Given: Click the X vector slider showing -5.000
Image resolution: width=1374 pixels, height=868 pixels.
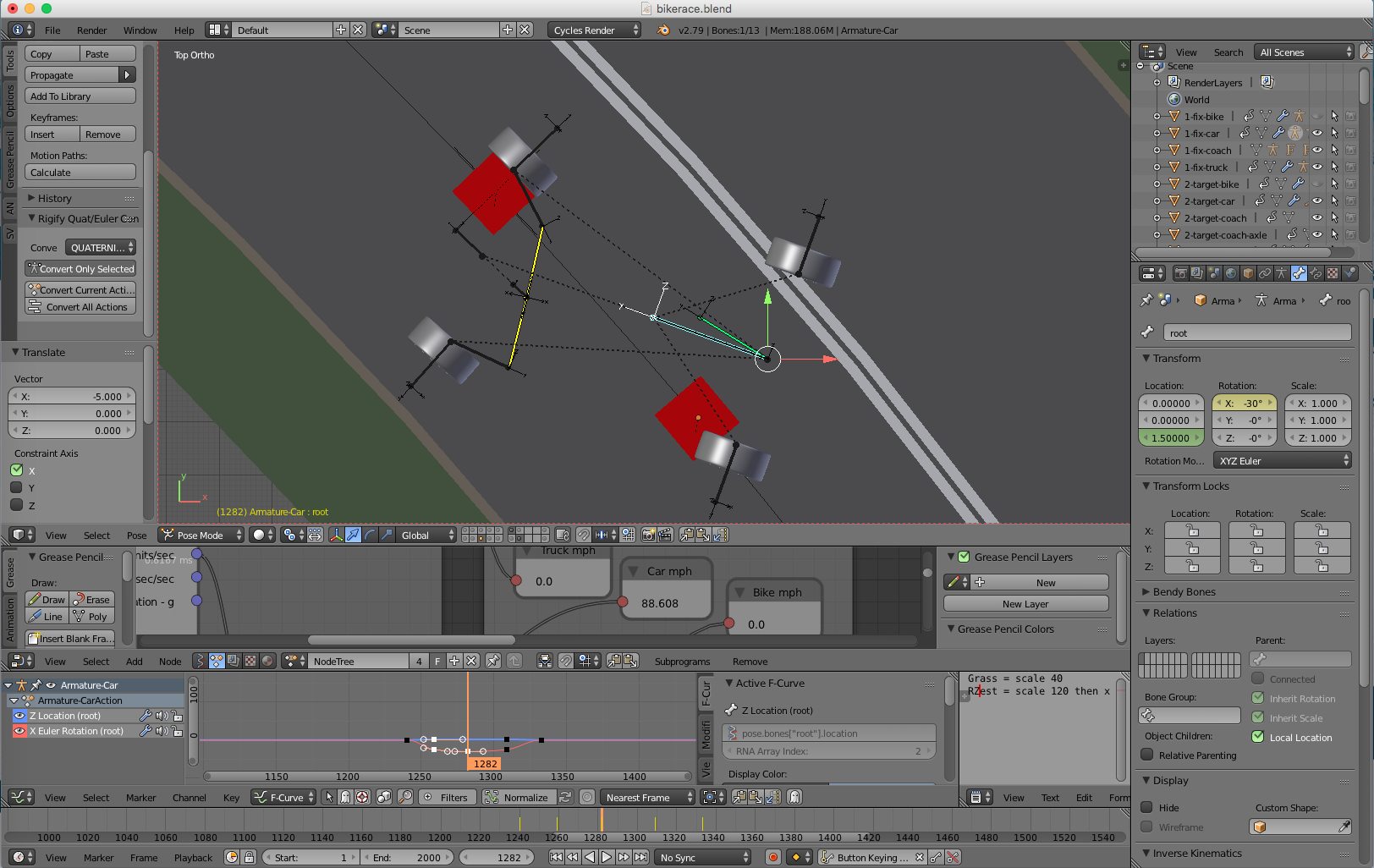Looking at the screenshot, I should tap(72, 396).
